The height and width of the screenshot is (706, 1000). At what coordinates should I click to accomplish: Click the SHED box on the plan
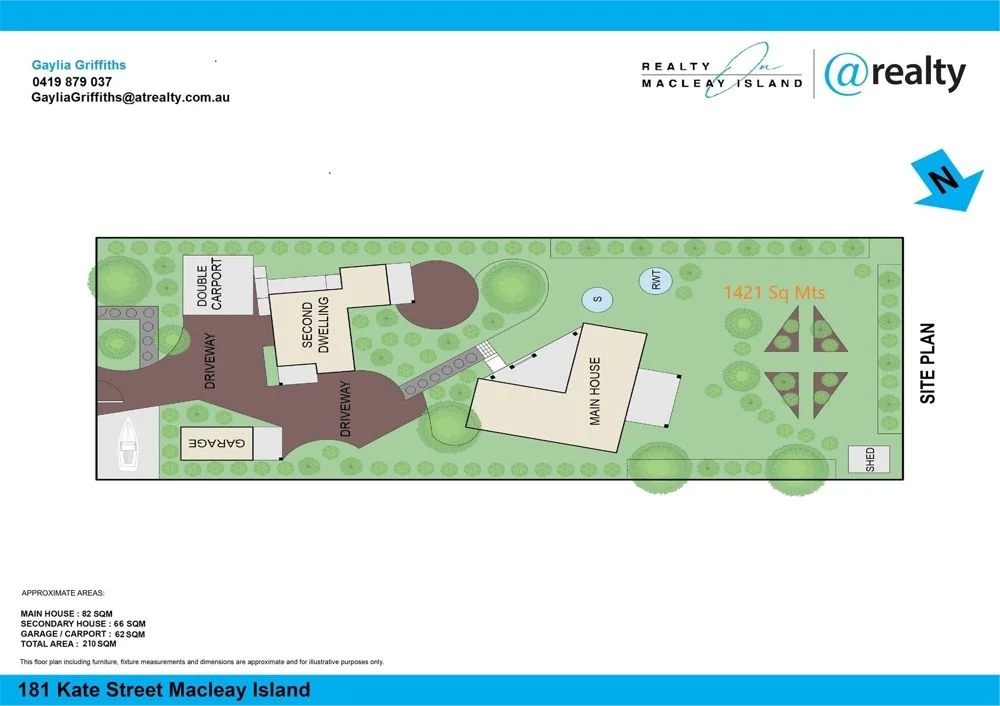[x=869, y=459]
